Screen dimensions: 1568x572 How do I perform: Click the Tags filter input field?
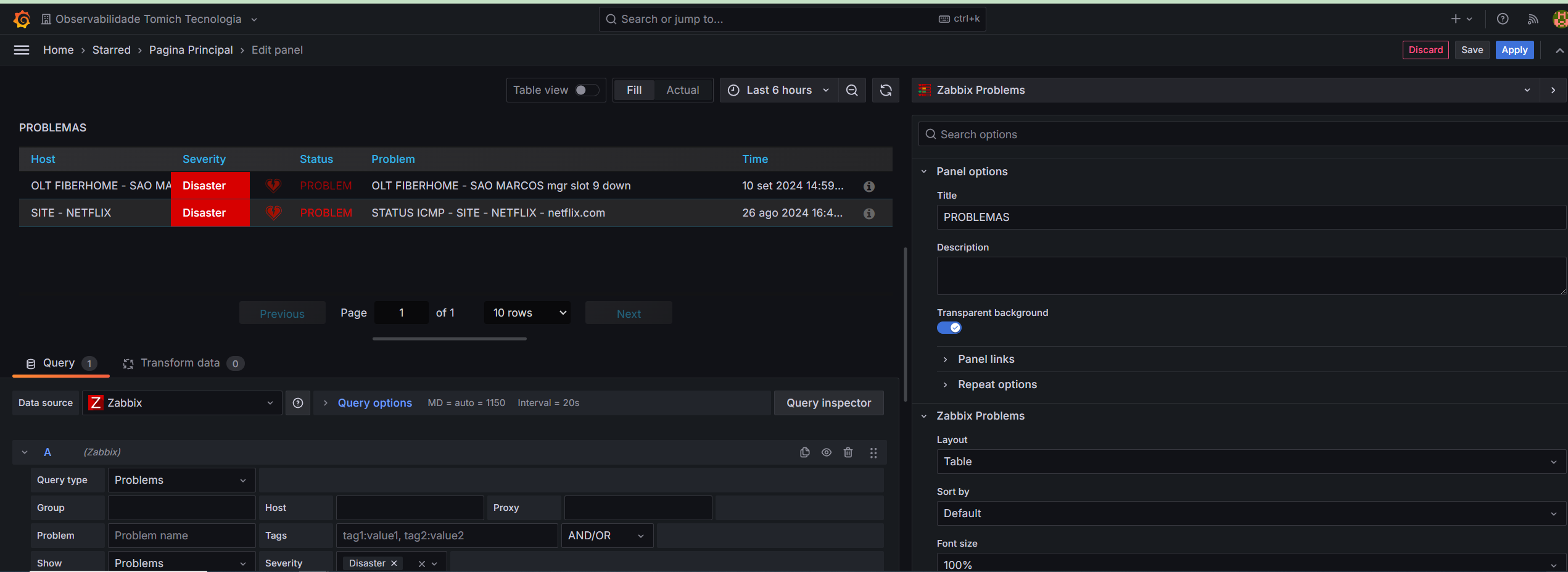pos(447,536)
